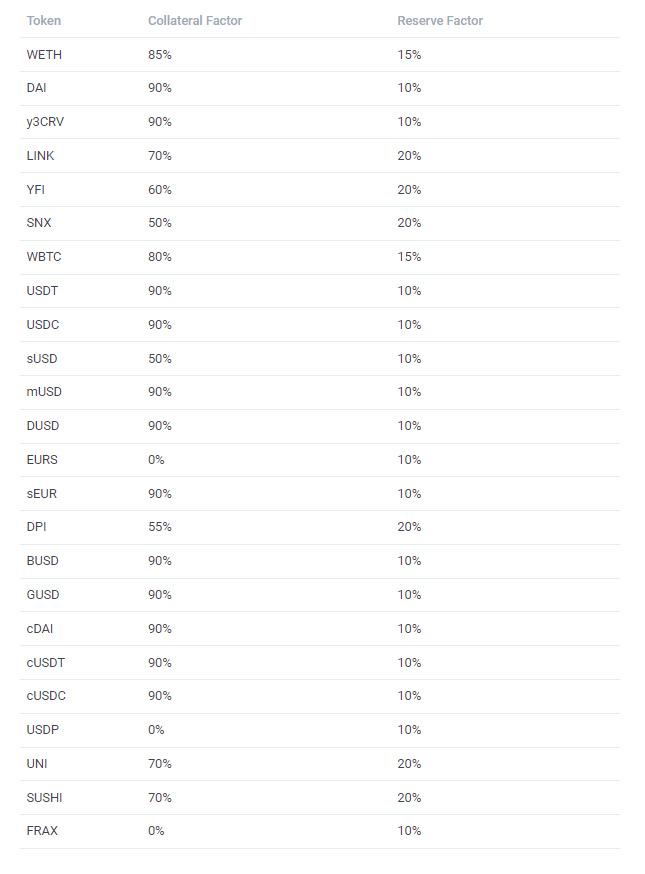Click FRAX's 10% reserve factor
Image resolution: width=645 pixels, height=874 pixels.
click(x=409, y=831)
